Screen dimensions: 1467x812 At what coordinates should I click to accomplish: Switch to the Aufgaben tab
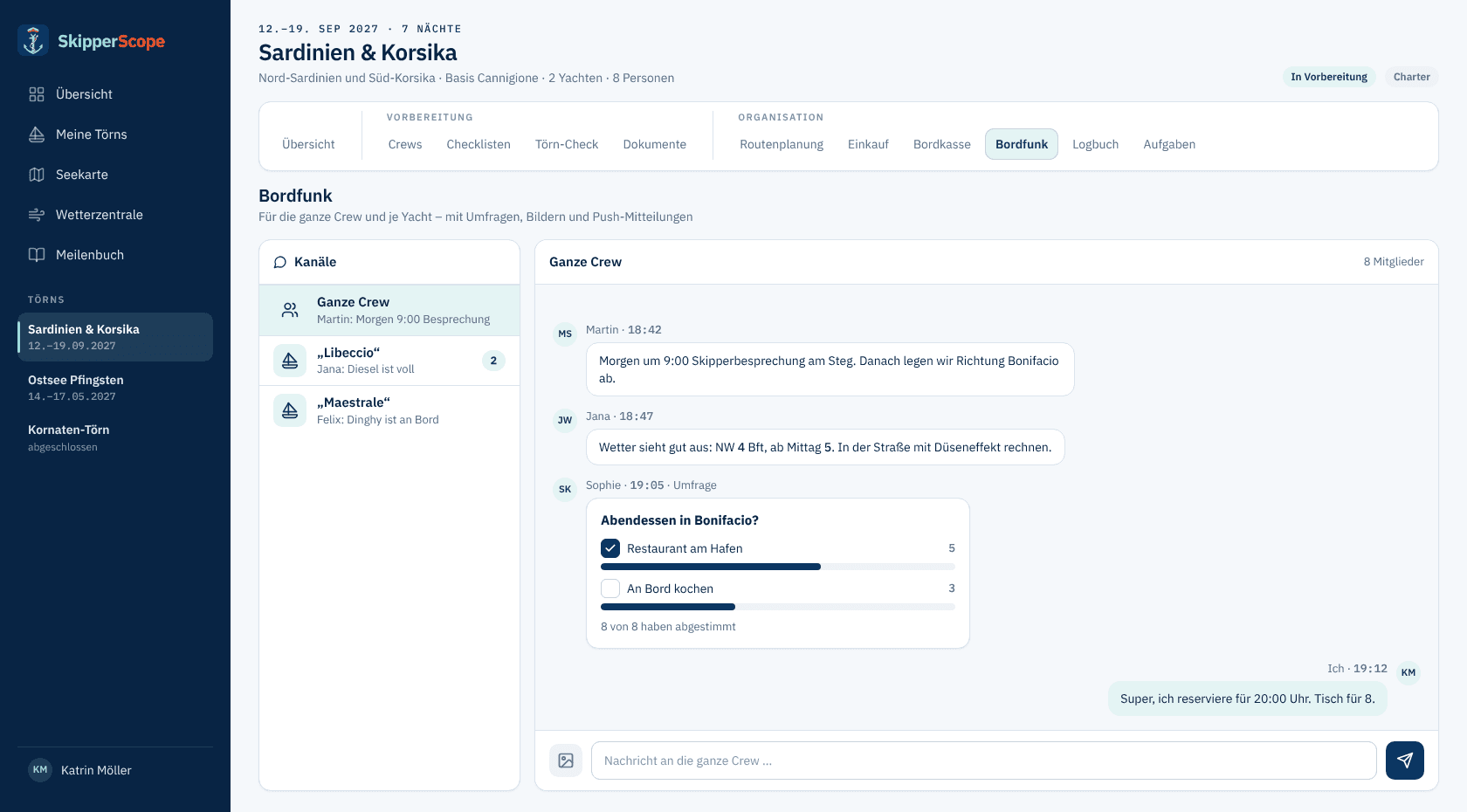pyautogui.click(x=1169, y=144)
